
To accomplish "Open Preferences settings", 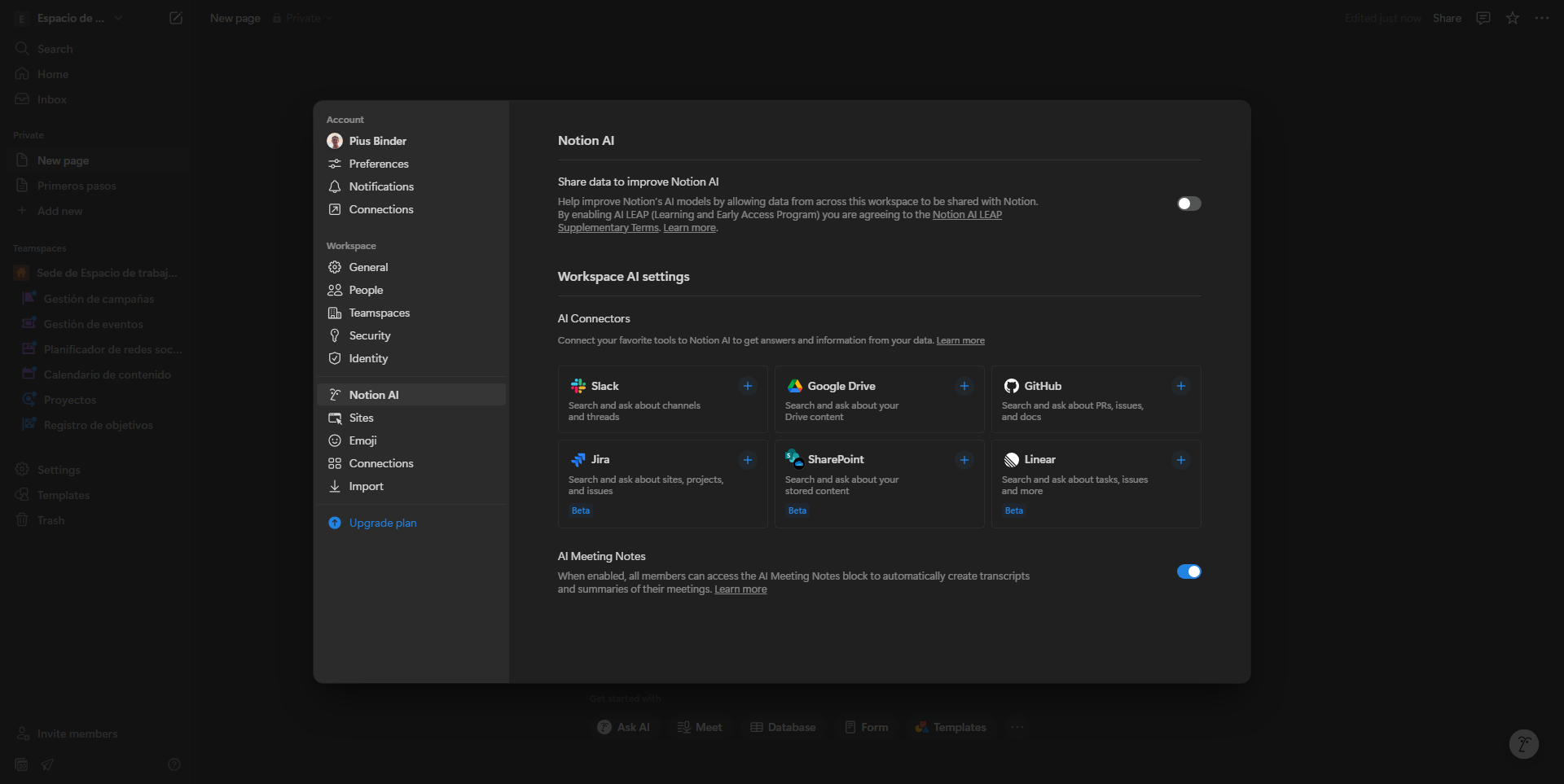I will click(411, 164).
